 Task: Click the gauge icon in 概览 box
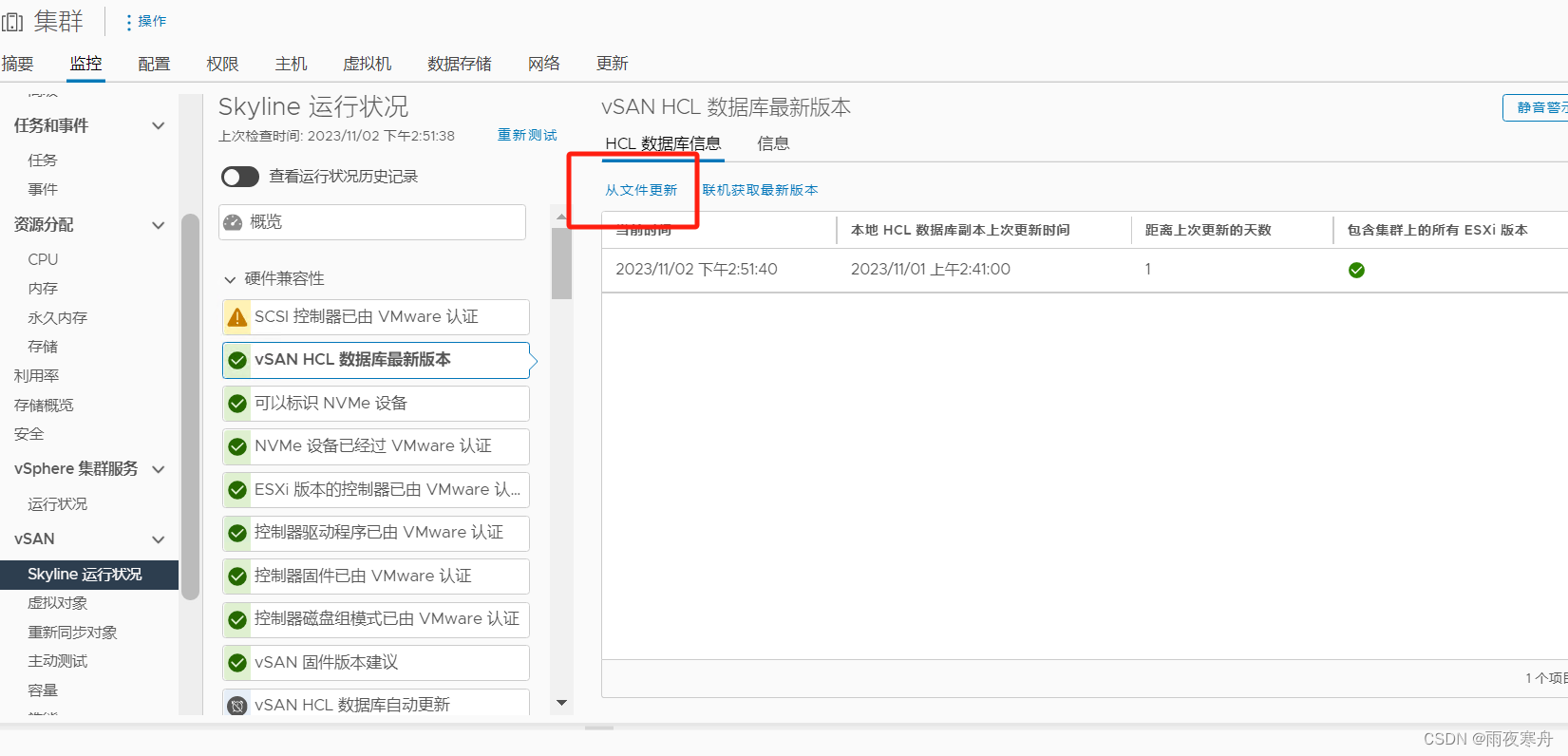pos(233,223)
